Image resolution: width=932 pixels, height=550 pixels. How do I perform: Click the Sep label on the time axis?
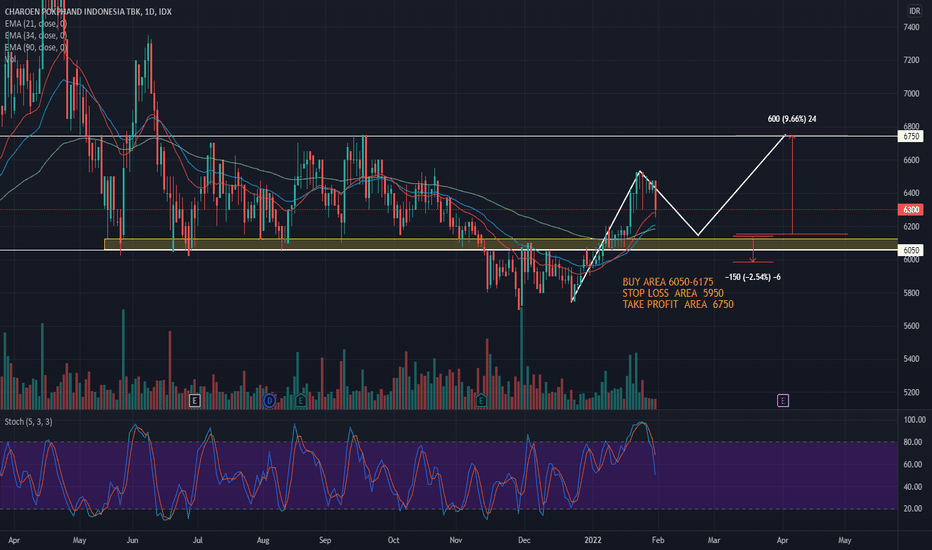[x=325, y=540]
